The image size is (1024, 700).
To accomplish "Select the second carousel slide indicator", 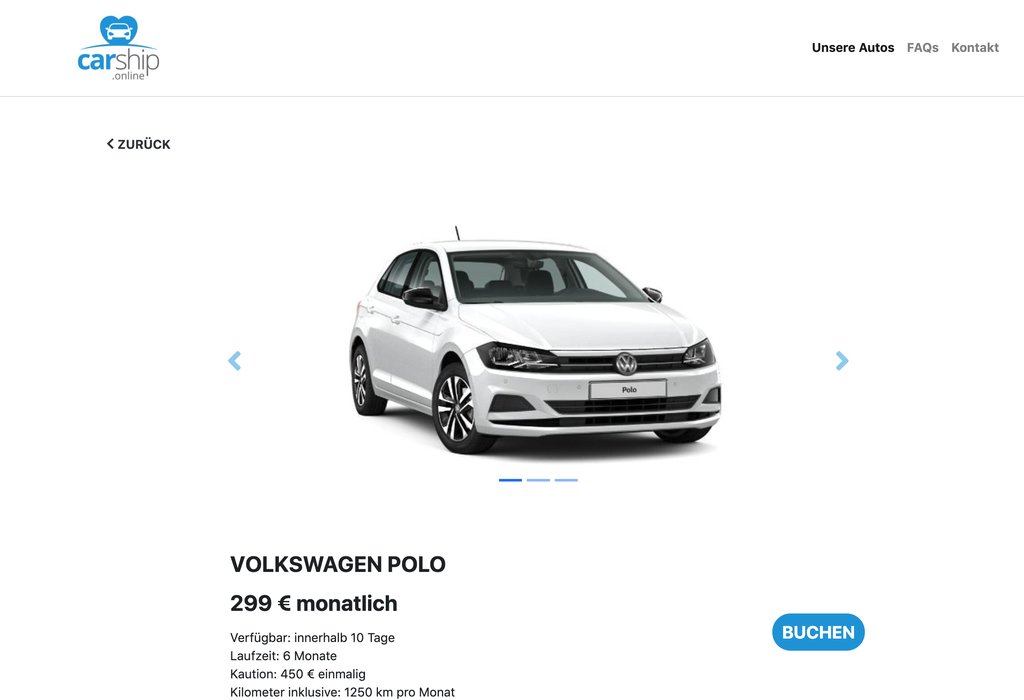I will (538, 480).
